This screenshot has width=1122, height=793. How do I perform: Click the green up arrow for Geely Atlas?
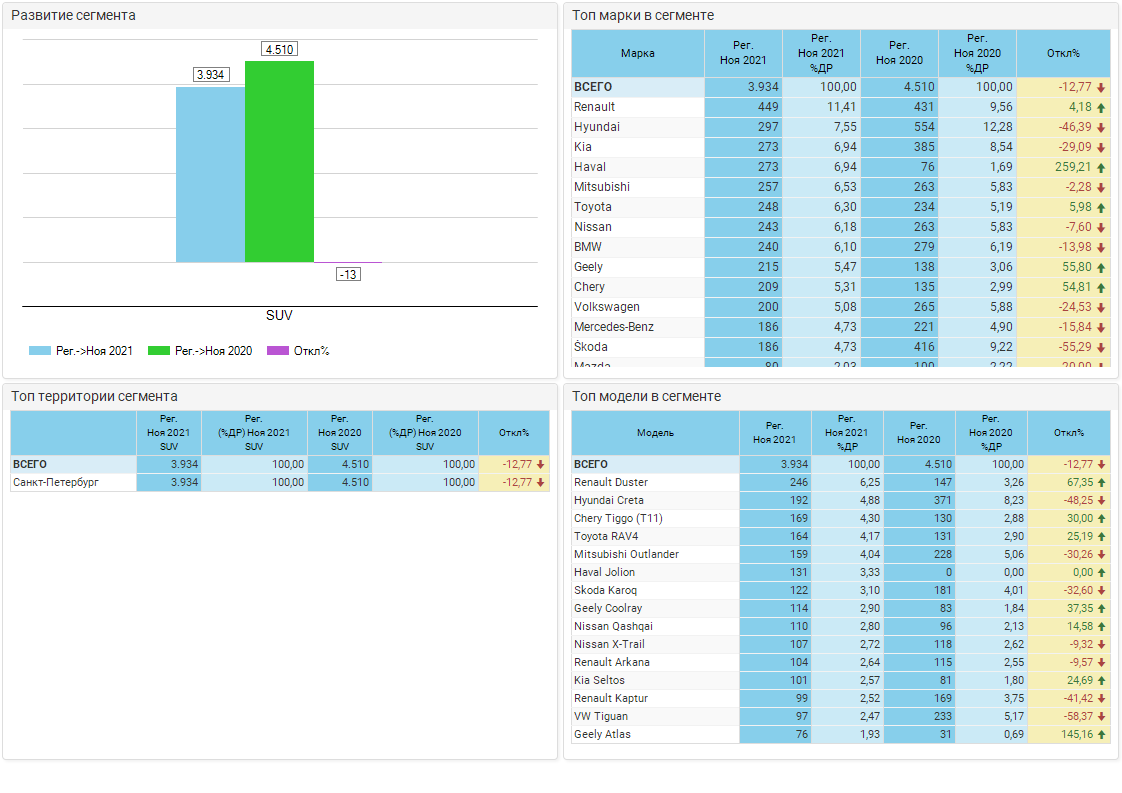coord(1101,734)
